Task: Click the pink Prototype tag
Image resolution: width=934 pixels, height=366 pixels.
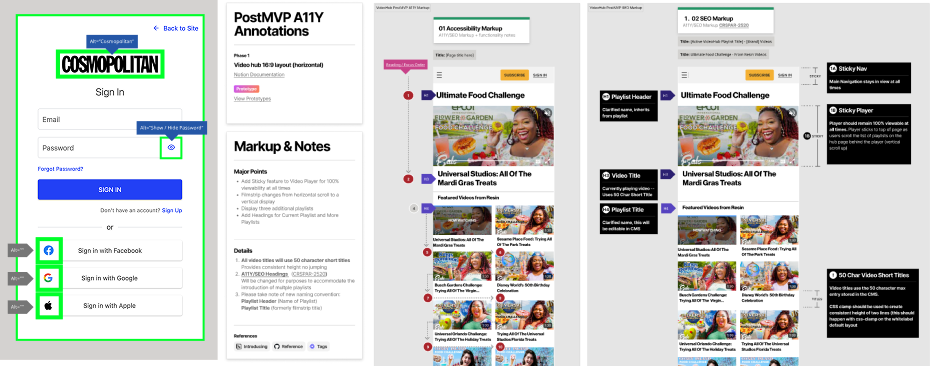Action: coord(247,89)
